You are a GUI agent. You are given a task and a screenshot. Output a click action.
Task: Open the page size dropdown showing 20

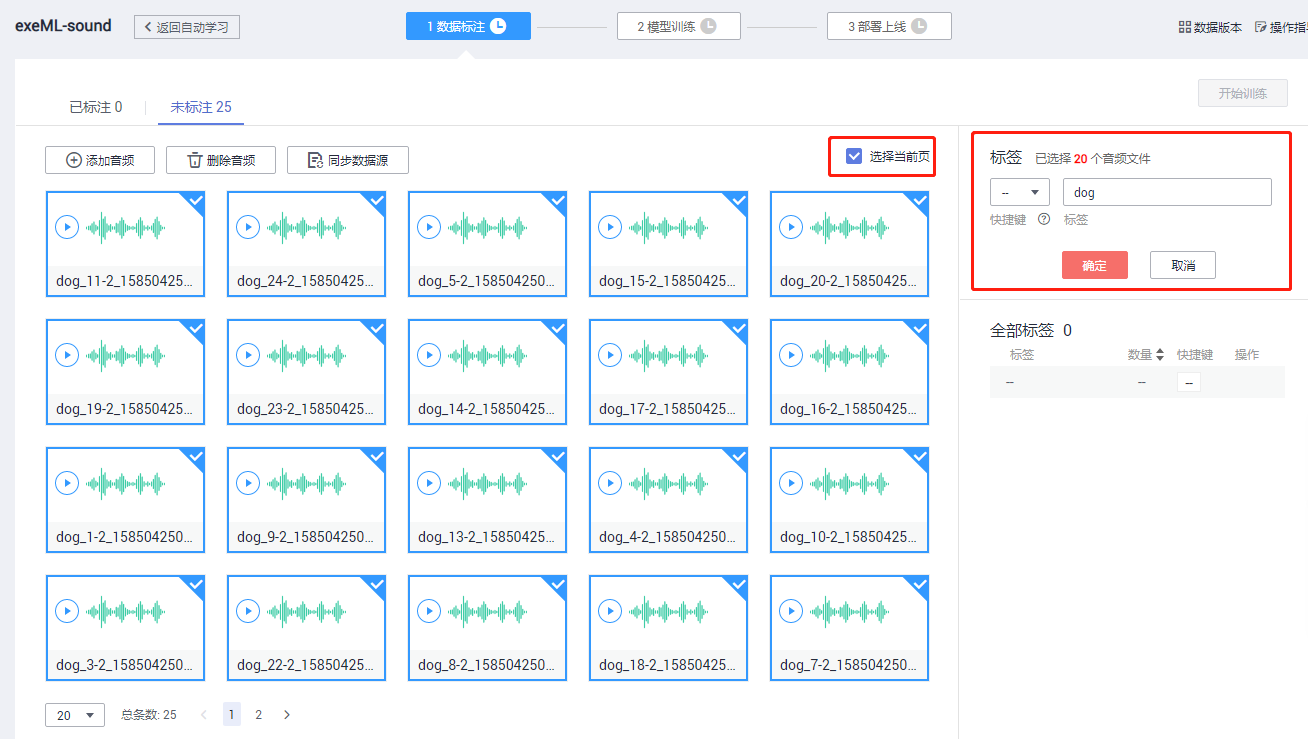coord(75,715)
